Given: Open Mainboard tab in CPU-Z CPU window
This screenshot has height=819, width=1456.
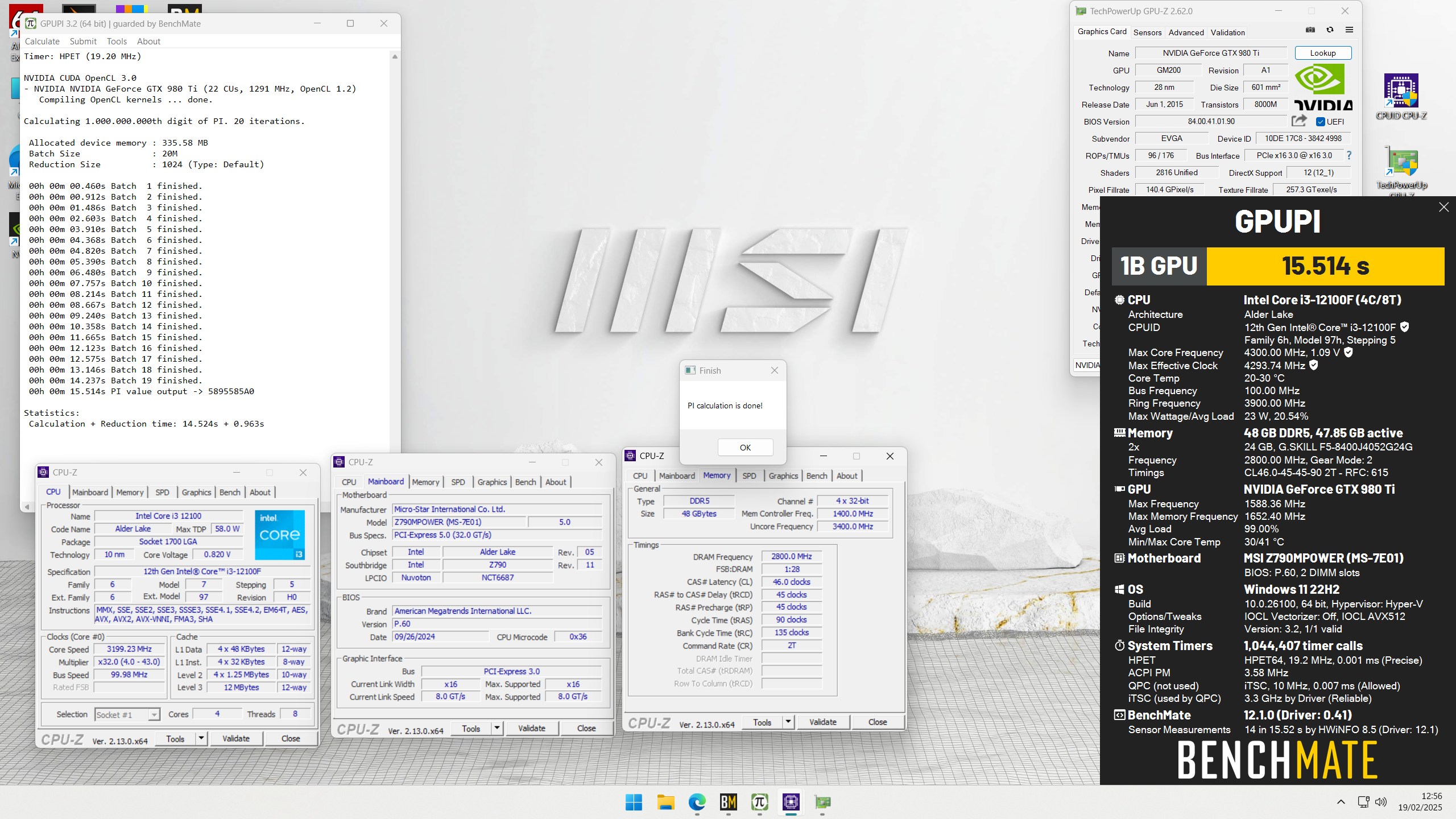Looking at the screenshot, I should tap(90, 492).
